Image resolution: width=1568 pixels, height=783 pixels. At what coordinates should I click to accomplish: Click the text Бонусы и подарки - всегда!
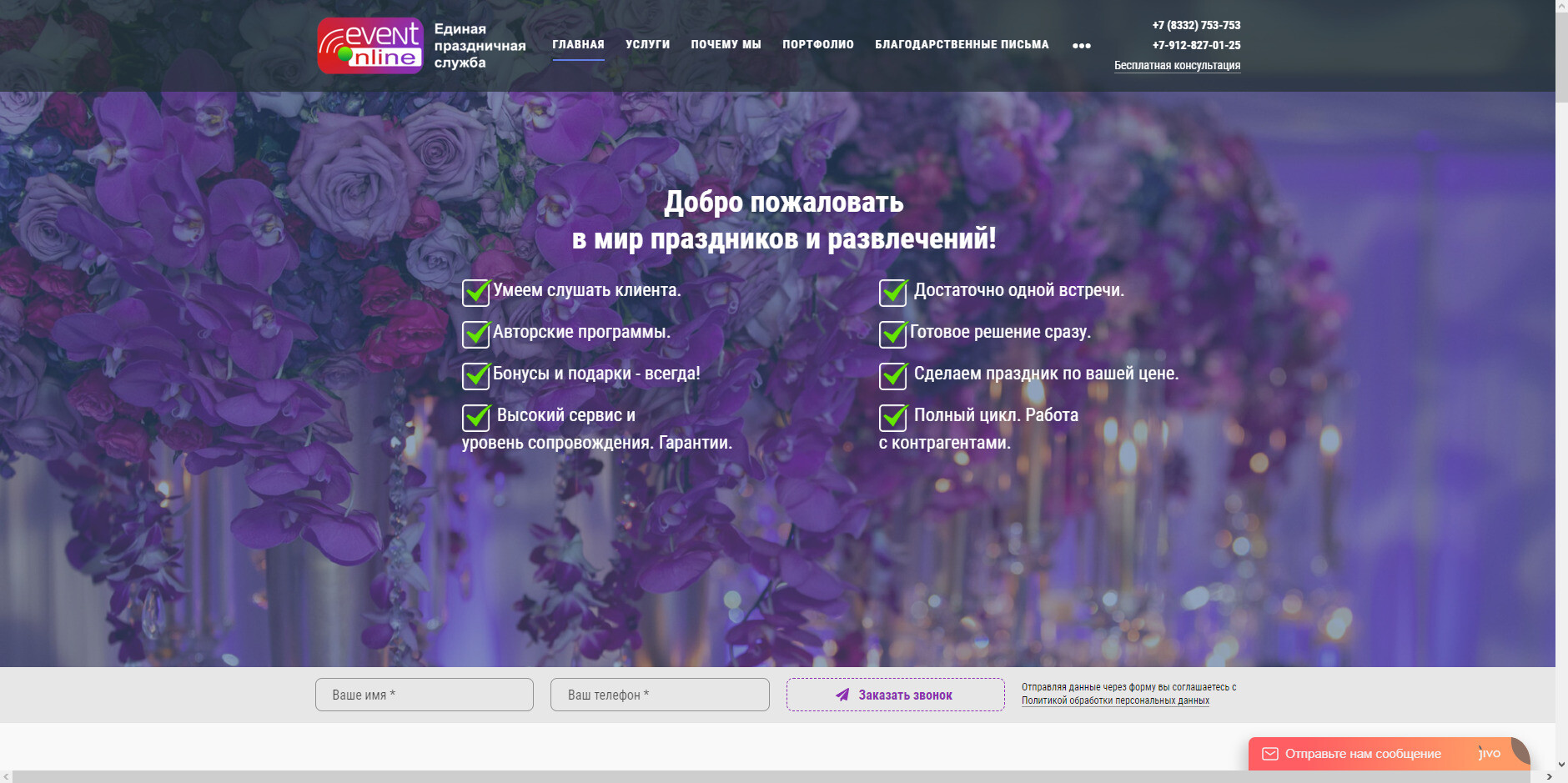(596, 374)
